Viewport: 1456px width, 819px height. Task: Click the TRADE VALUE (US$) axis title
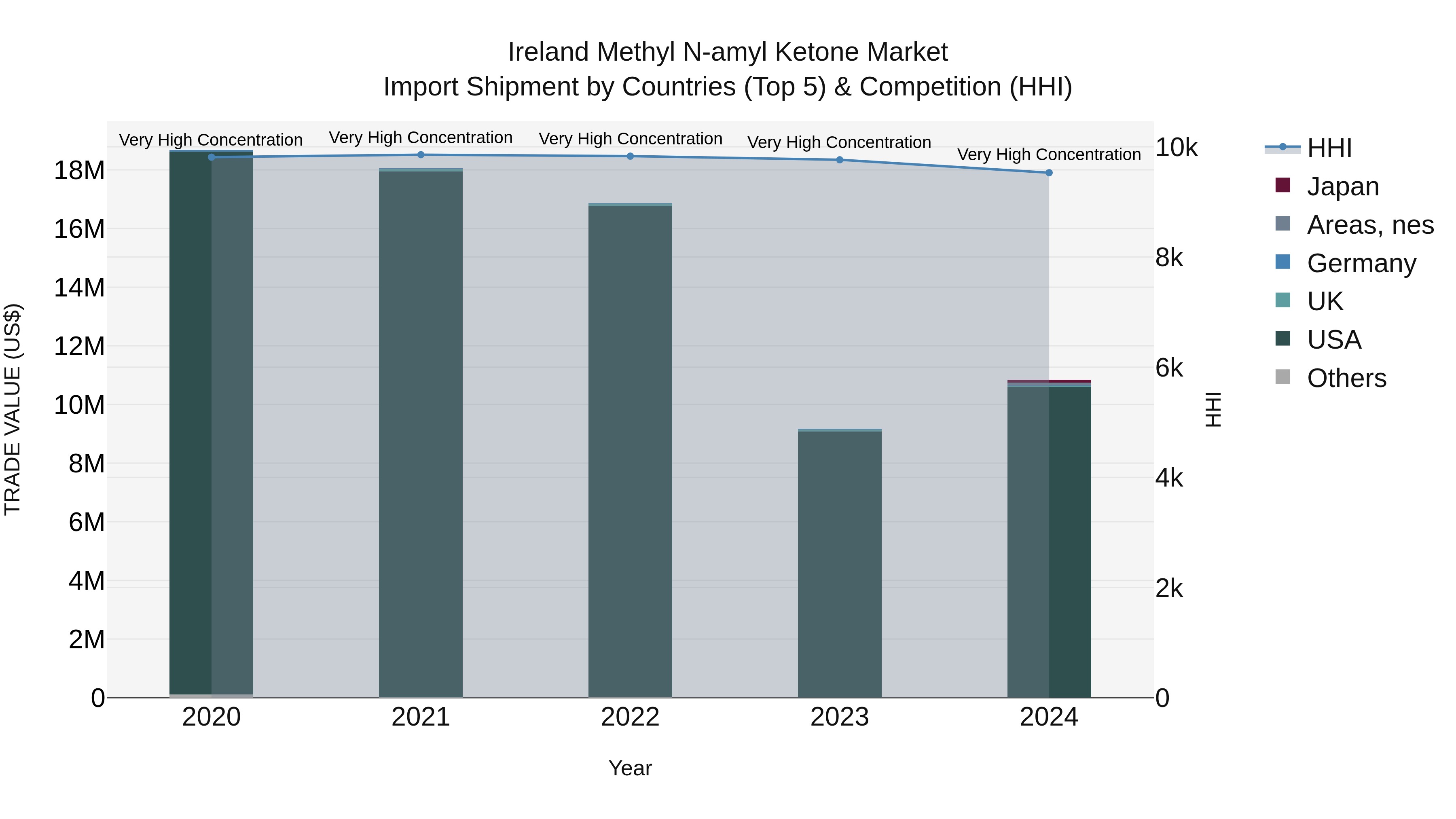(13, 409)
